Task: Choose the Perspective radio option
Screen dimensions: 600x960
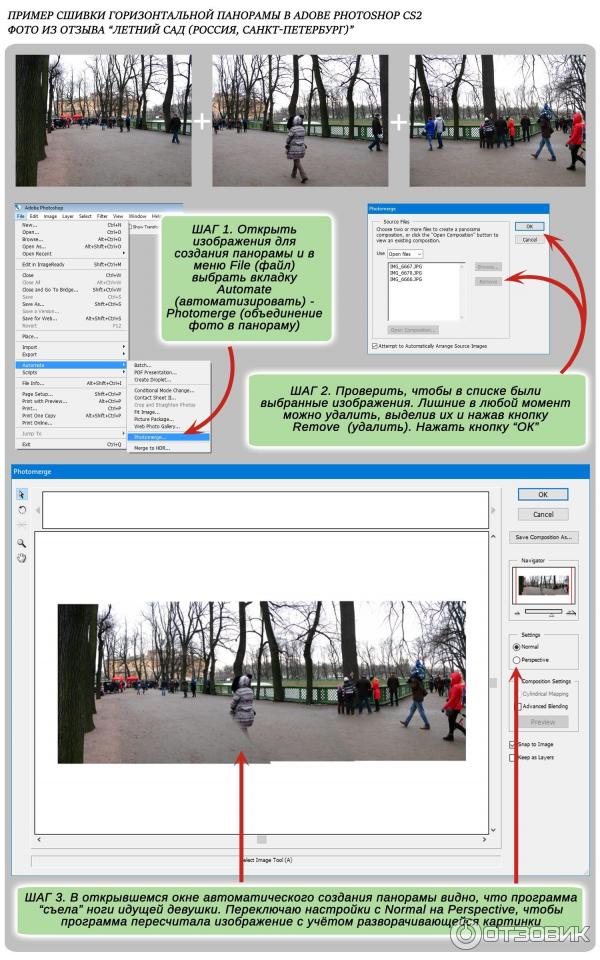Action: tap(516, 660)
